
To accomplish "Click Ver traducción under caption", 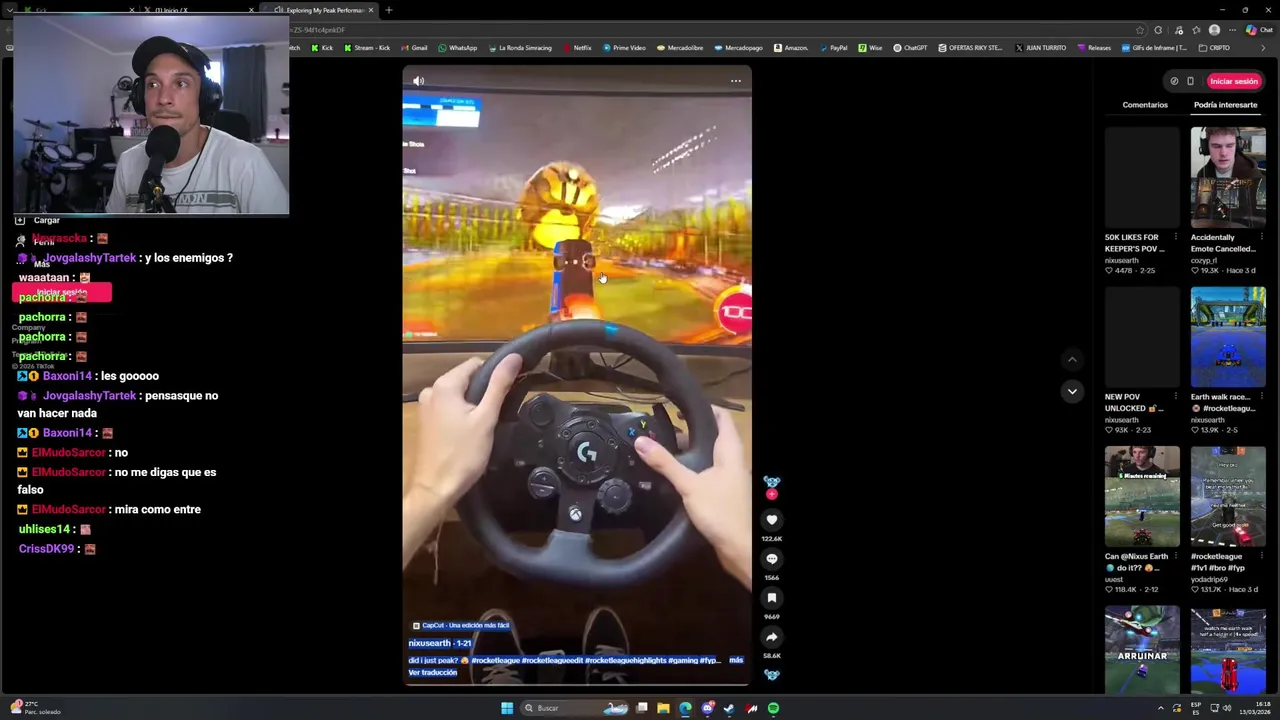I will [432, 672].
